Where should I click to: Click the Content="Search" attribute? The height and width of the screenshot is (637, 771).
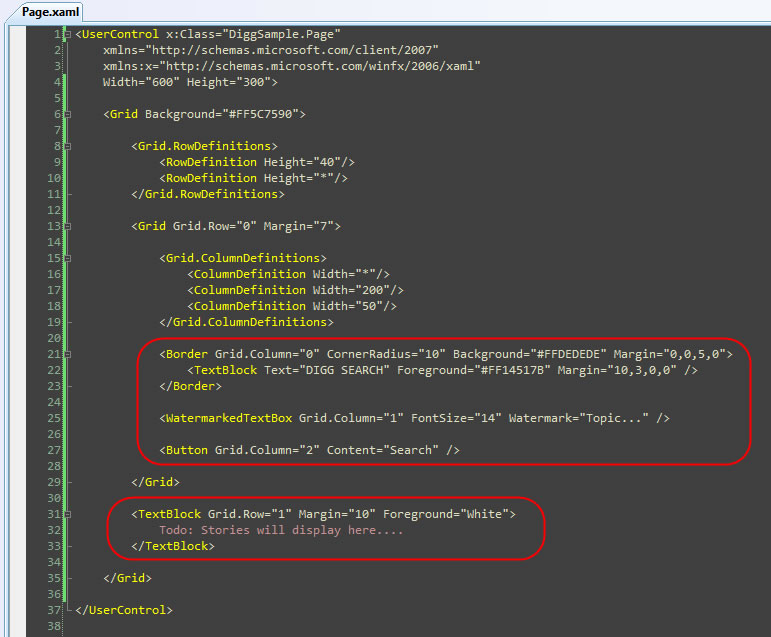click(x=383, y=450)
